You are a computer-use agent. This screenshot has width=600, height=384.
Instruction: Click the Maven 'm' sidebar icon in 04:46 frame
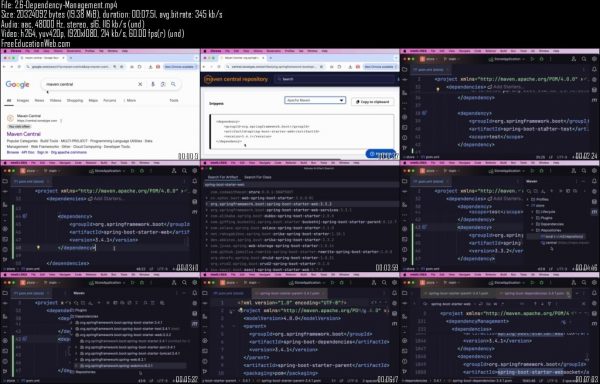click(594, 211)
